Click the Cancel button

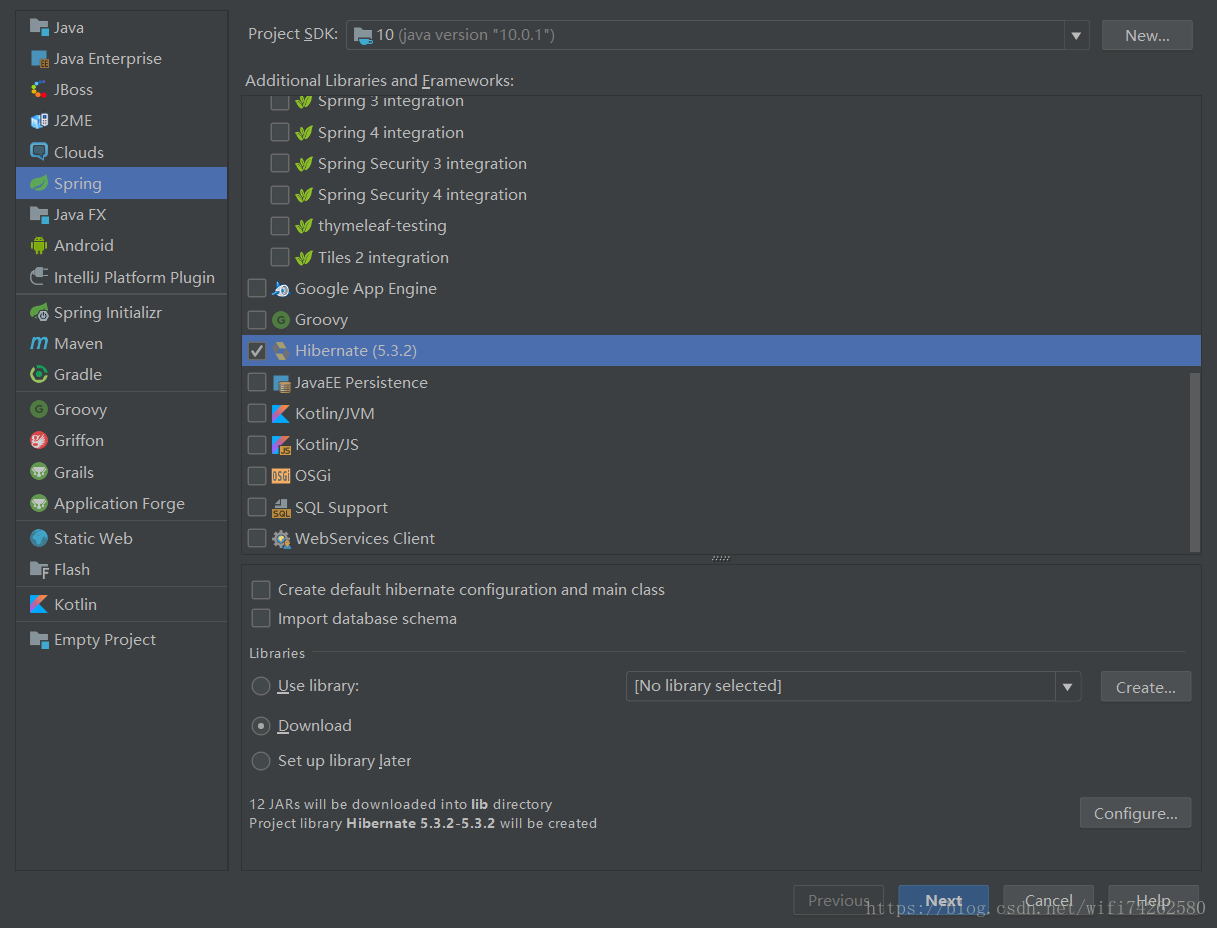tap(1048, 900)
